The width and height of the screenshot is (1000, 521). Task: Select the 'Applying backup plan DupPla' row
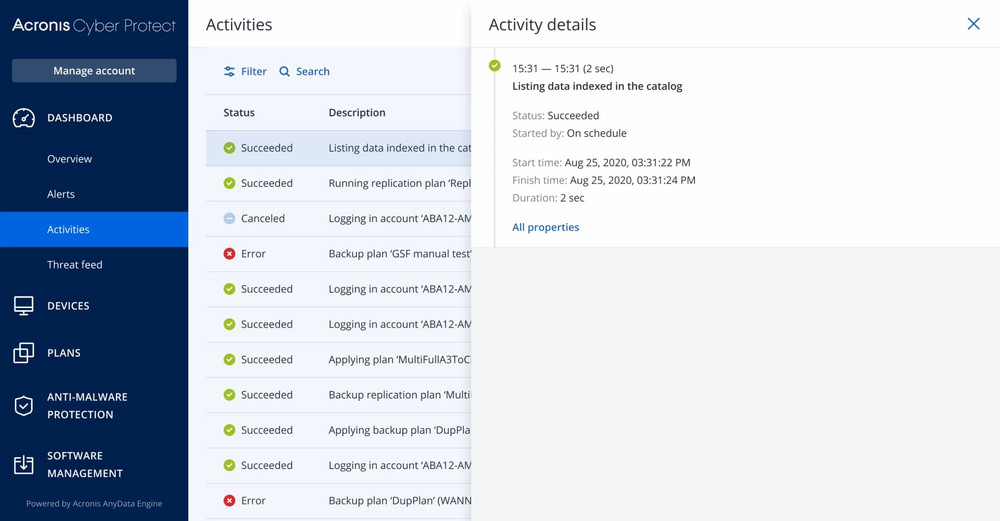click(x=339, y=430)
